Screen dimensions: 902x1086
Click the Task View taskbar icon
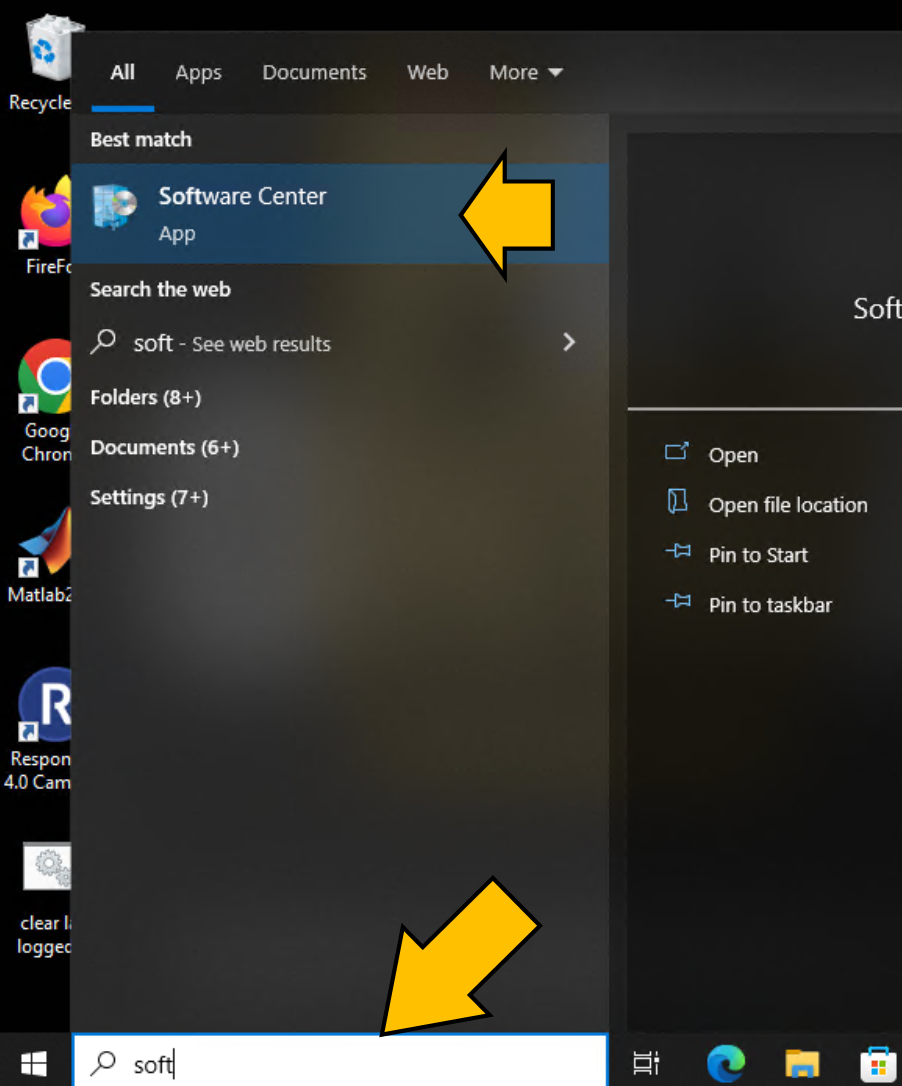click(x=645, y=1063)
